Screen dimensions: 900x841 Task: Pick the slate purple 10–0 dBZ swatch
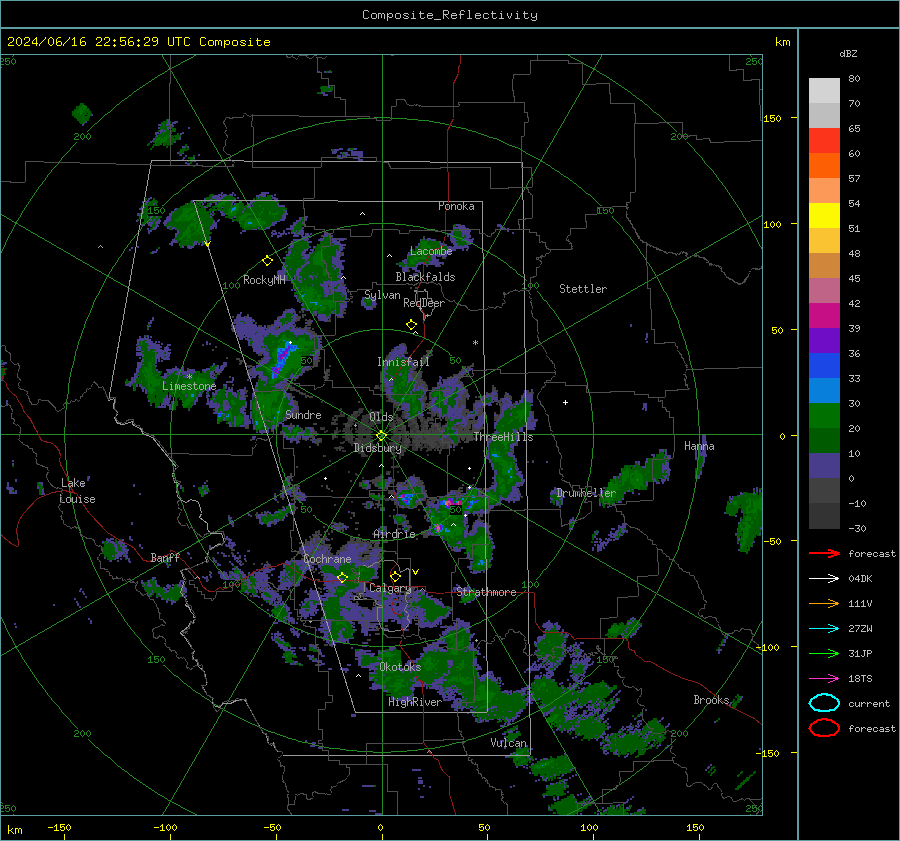click(824, 466)
